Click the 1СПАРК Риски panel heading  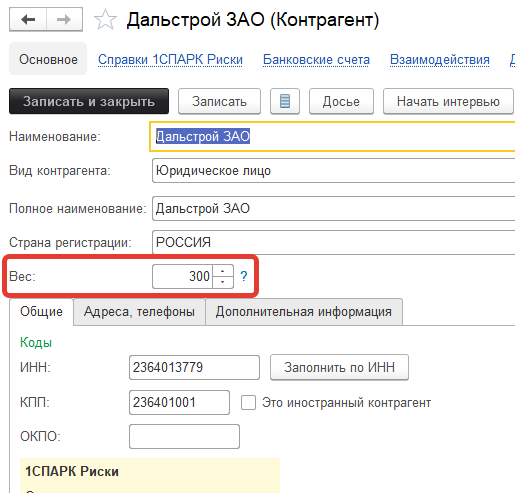(72, 471)
